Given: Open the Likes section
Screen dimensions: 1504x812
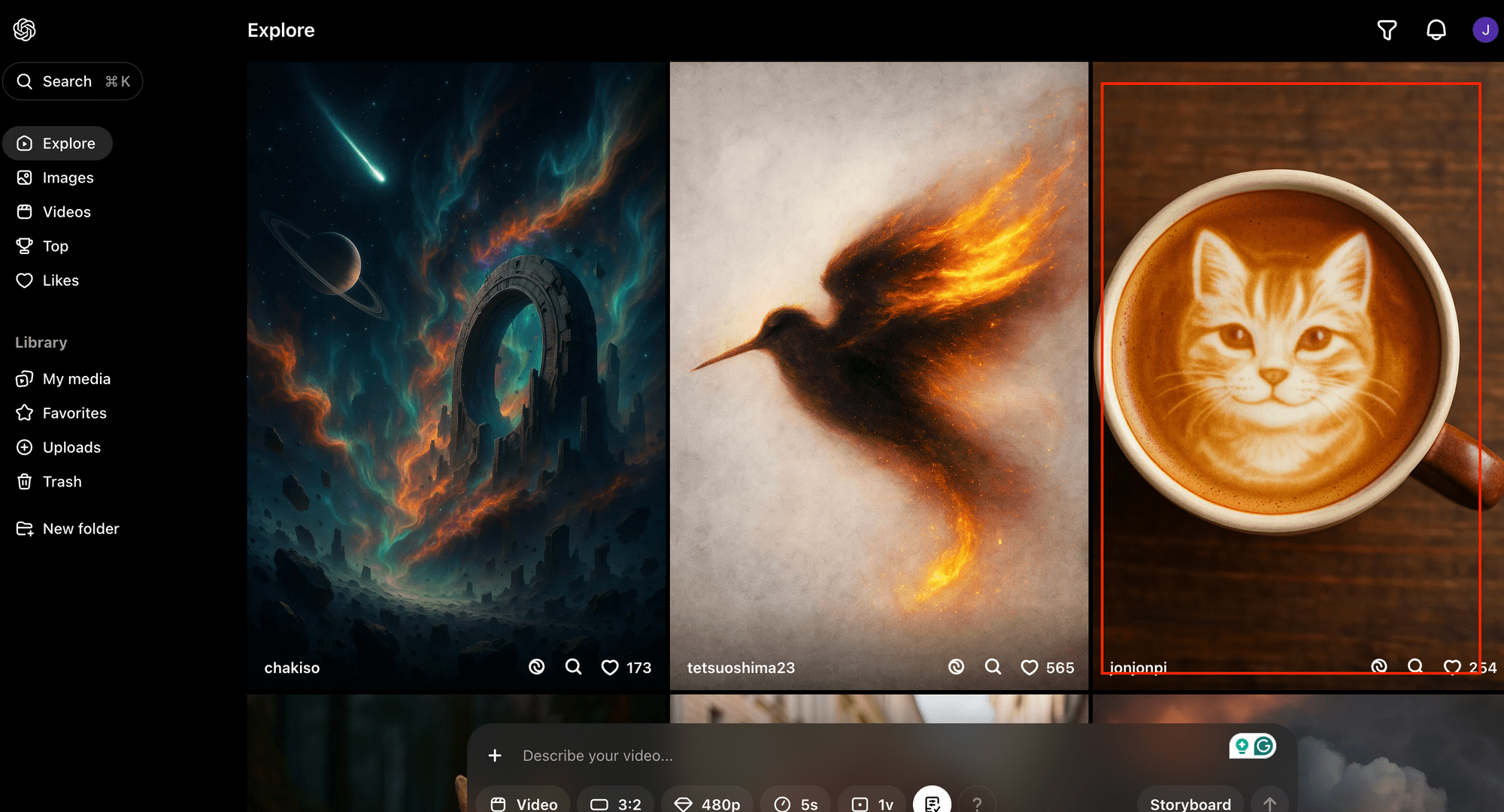Looking at the screenshot, I should (48, 280).
